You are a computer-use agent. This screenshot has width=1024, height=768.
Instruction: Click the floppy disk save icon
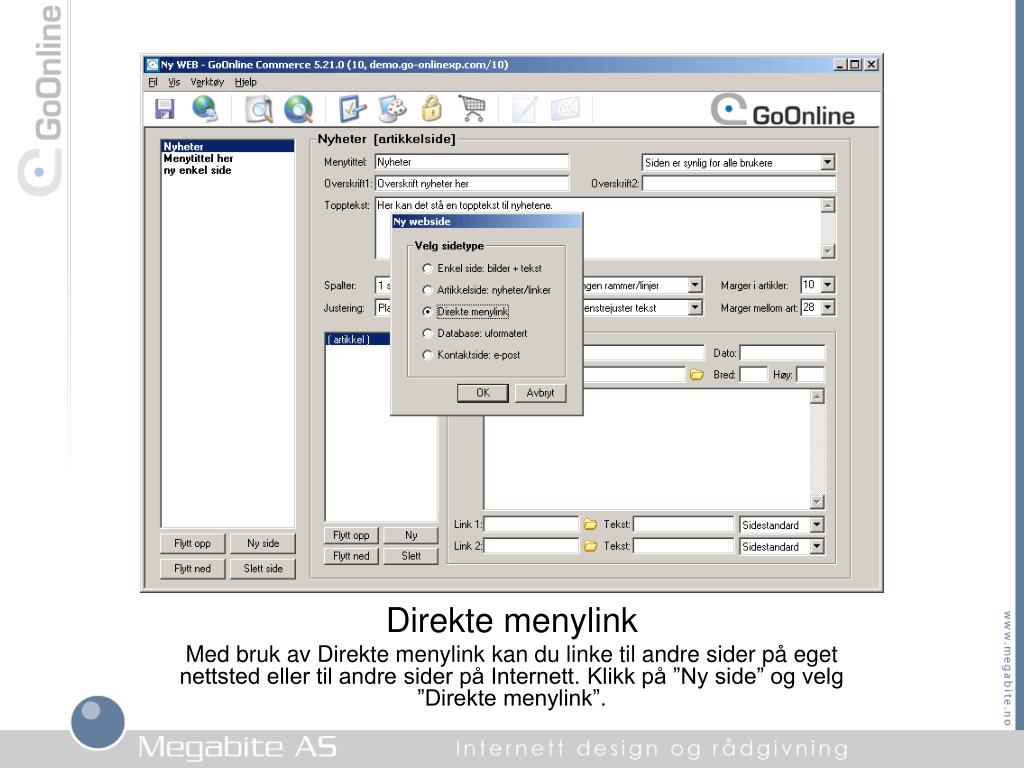(x=165, y=108)
